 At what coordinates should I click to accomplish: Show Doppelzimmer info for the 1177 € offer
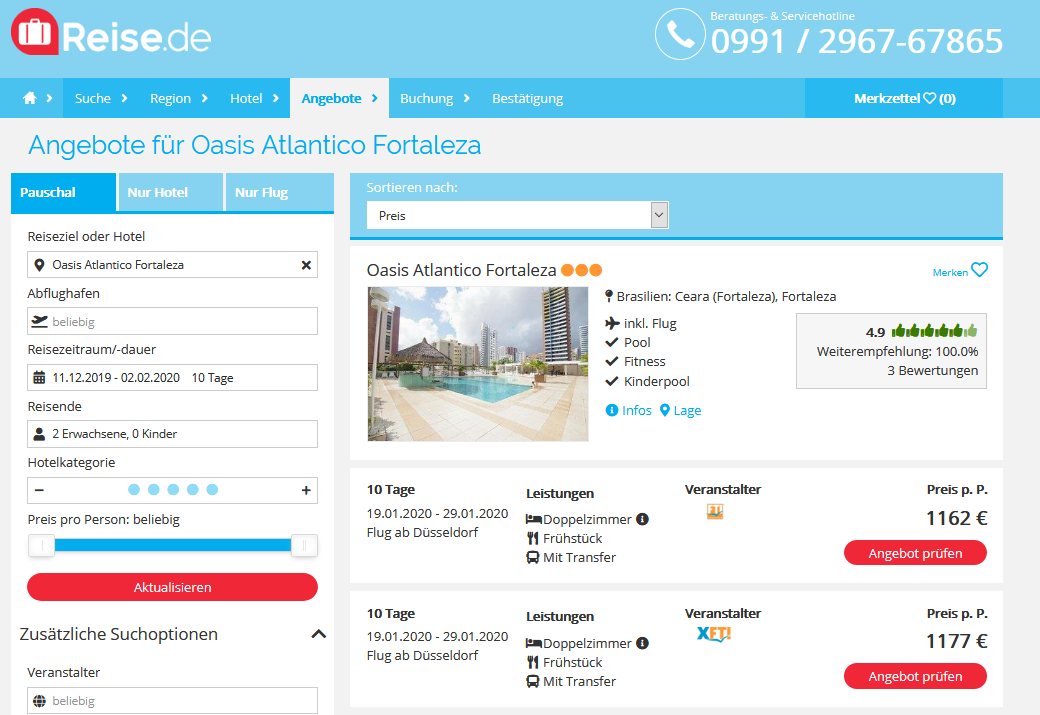tap(642, 643)
